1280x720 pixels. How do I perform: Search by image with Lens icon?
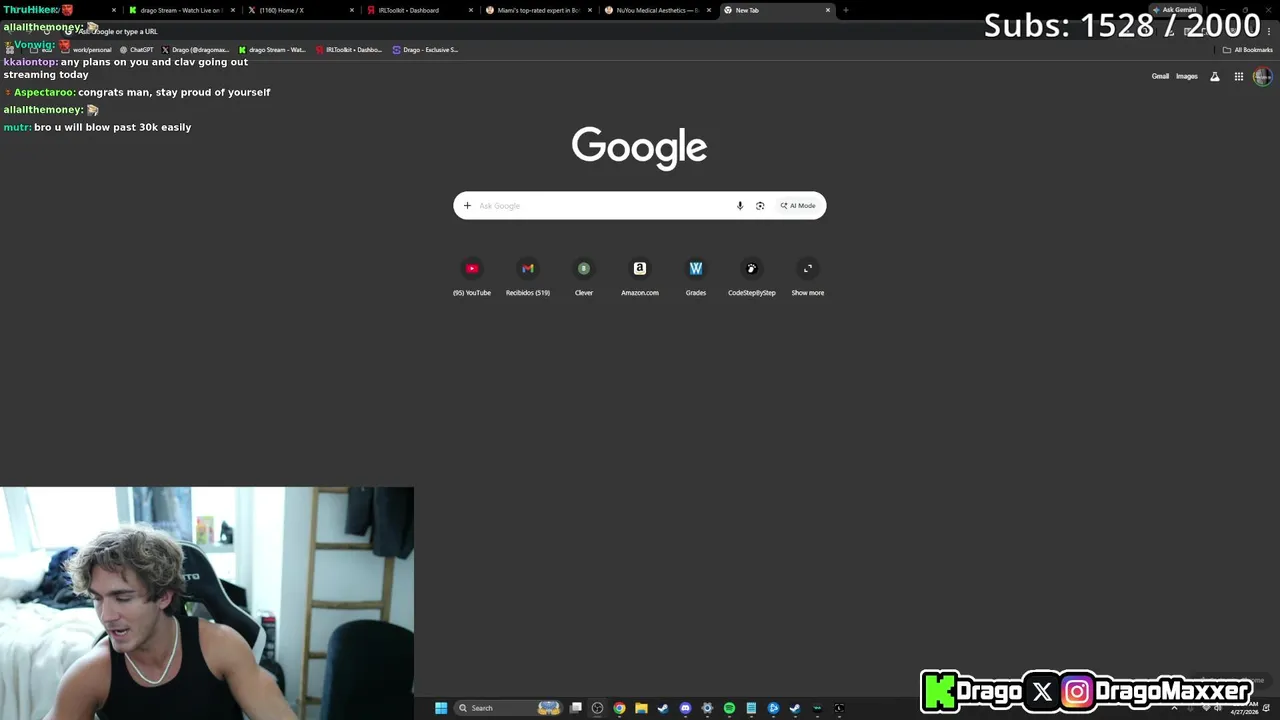click(760, 206)
